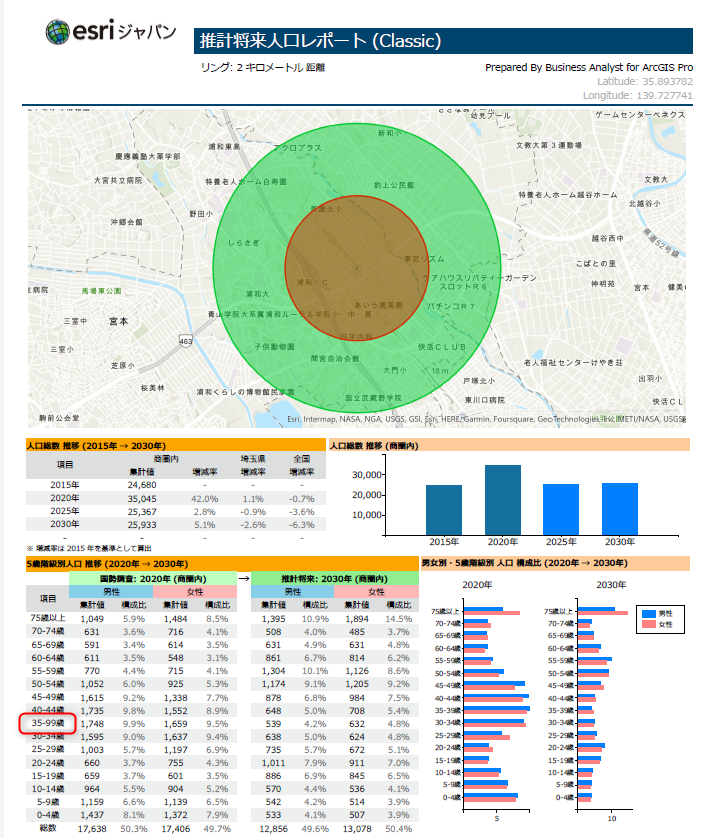Click the 浦和大 label on the map

pyautogui.click(x=257, y=294)
